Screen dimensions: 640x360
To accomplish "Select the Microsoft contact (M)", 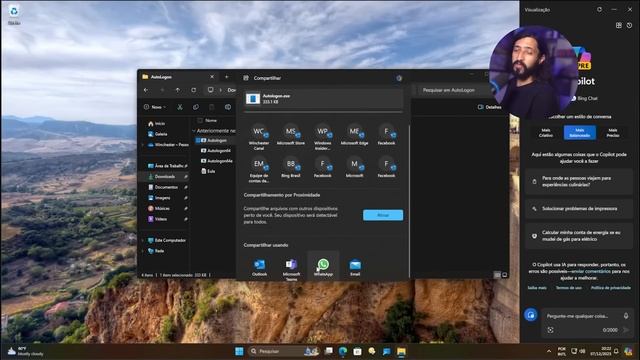I will [354, 167].
